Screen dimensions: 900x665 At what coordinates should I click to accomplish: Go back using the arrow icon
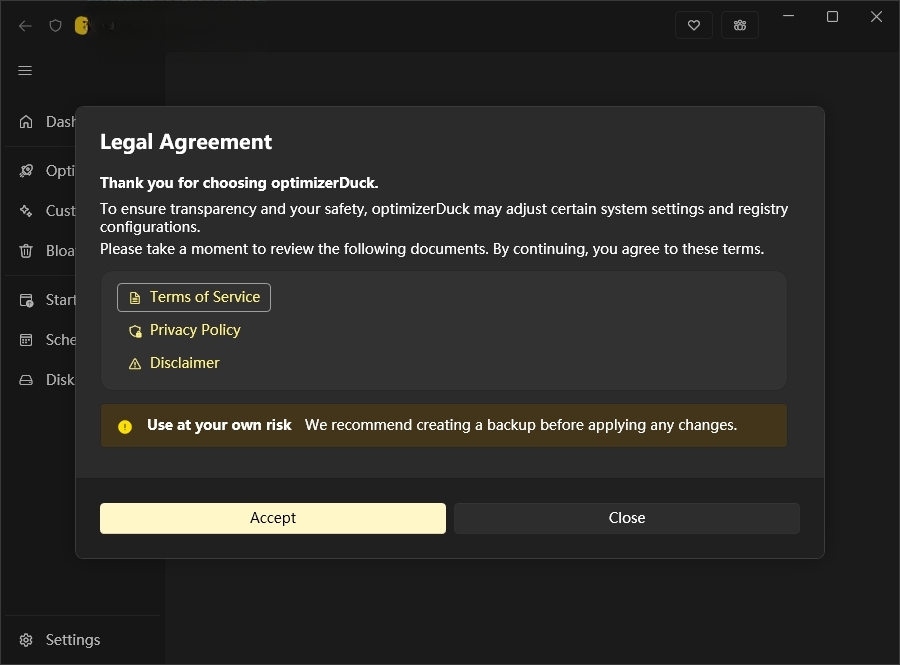[x=25, y=26]
